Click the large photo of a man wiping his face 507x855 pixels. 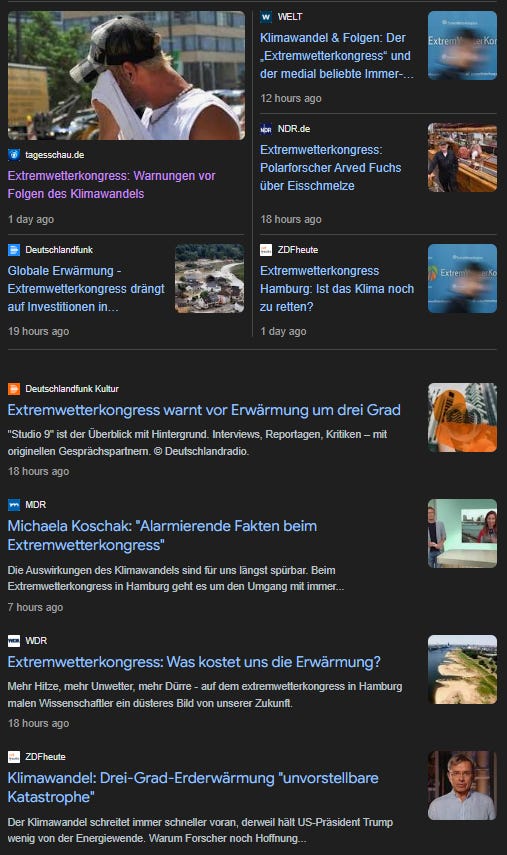[126, 75]
